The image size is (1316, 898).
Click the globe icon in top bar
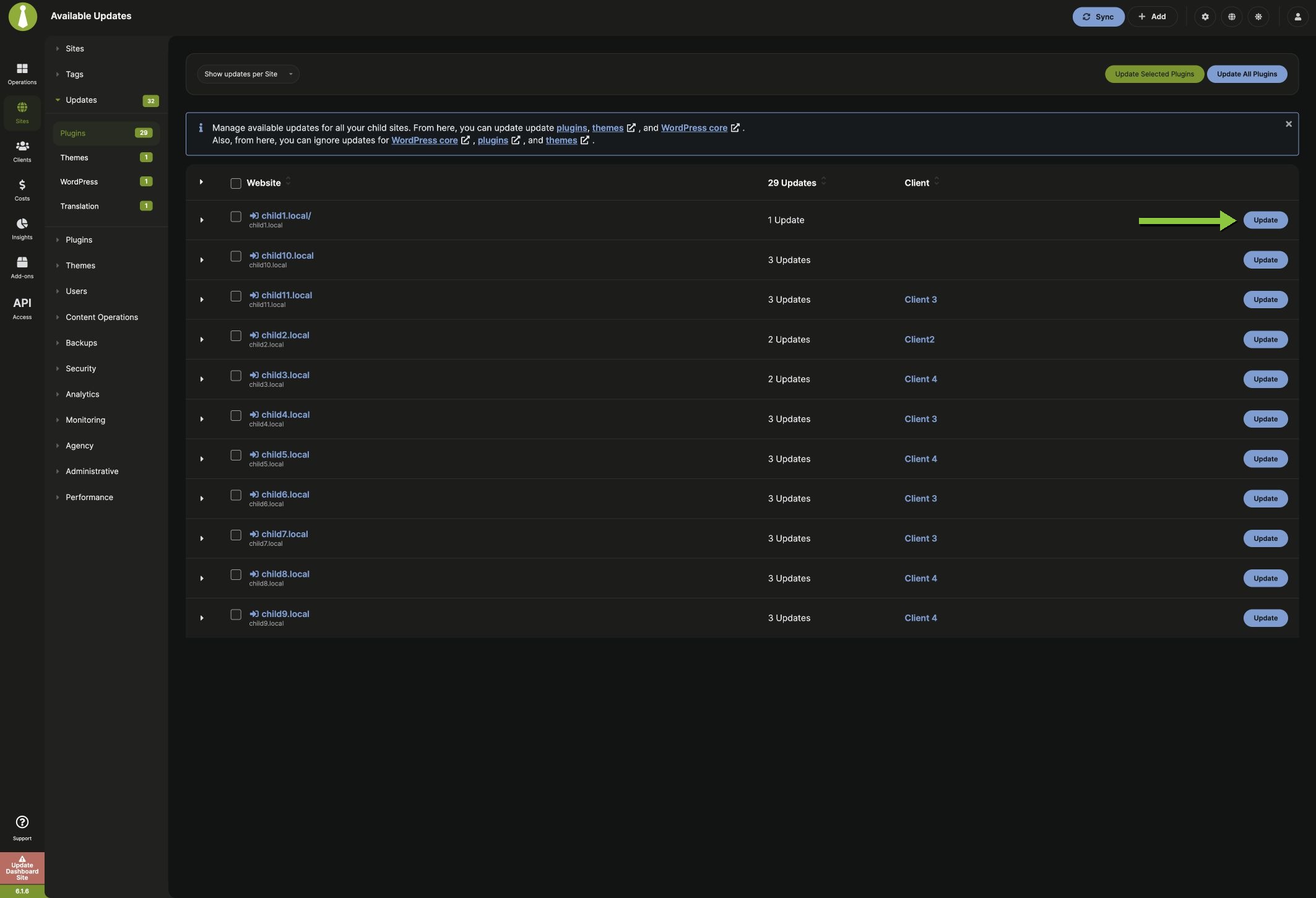pyautogui.click(x=1232, y=17)
